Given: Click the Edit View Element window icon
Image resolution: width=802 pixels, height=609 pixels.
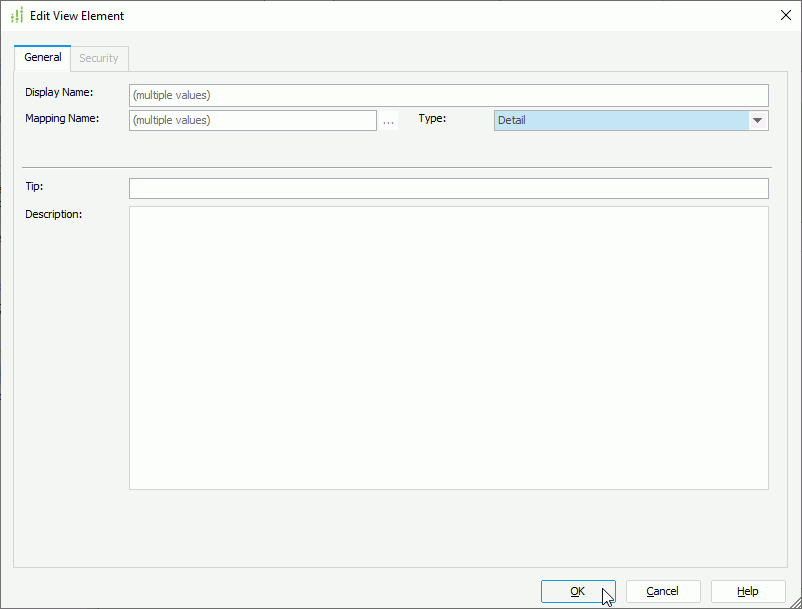Looking at the screenshot, I should (17, 15).
